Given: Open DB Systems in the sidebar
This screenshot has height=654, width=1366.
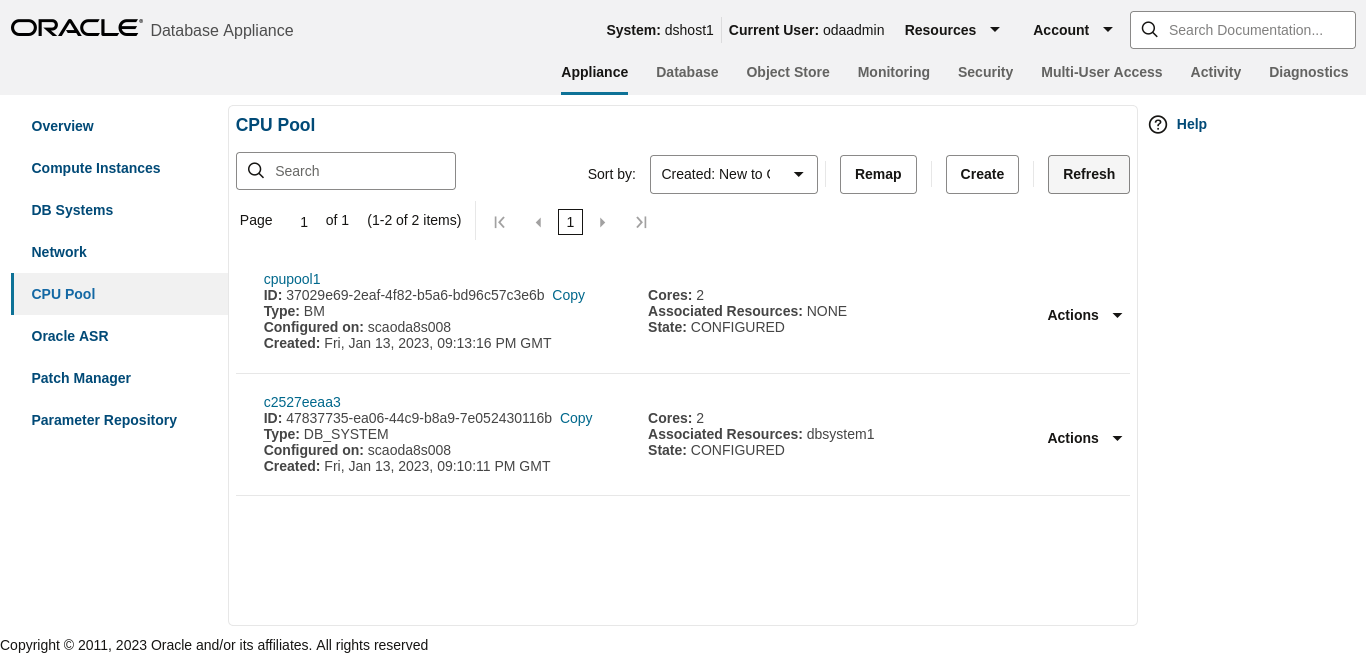Looking at the screenshot, I should pyautogui.click(x=72, y=210).
